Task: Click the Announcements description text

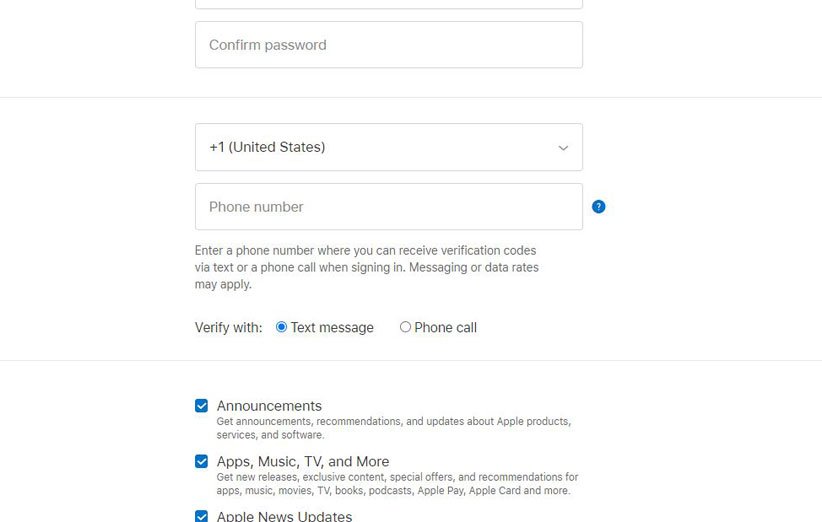Action: click(393, 428)
